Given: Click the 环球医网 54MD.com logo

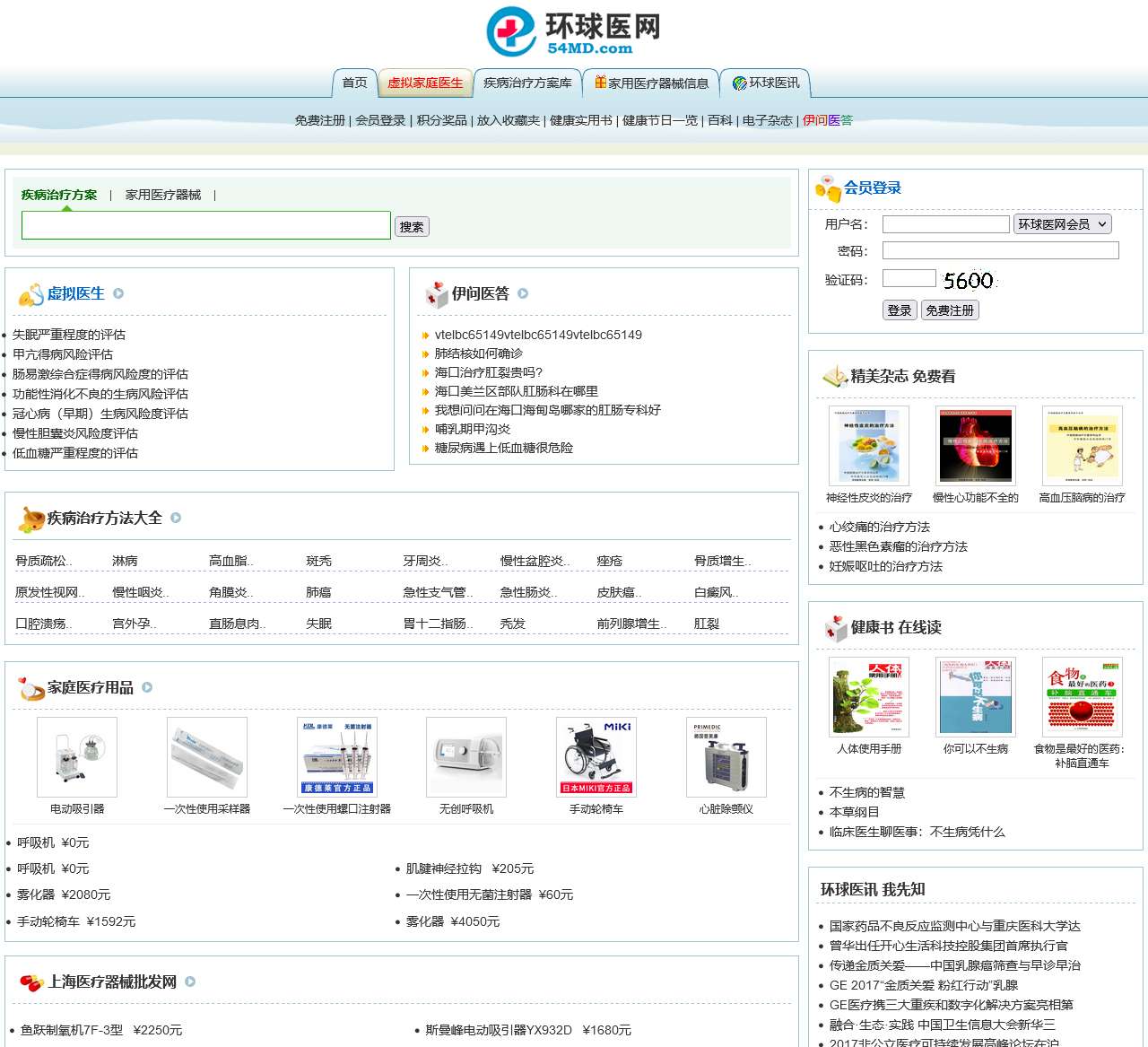Looking at the screenshot, I should point(573,31).
